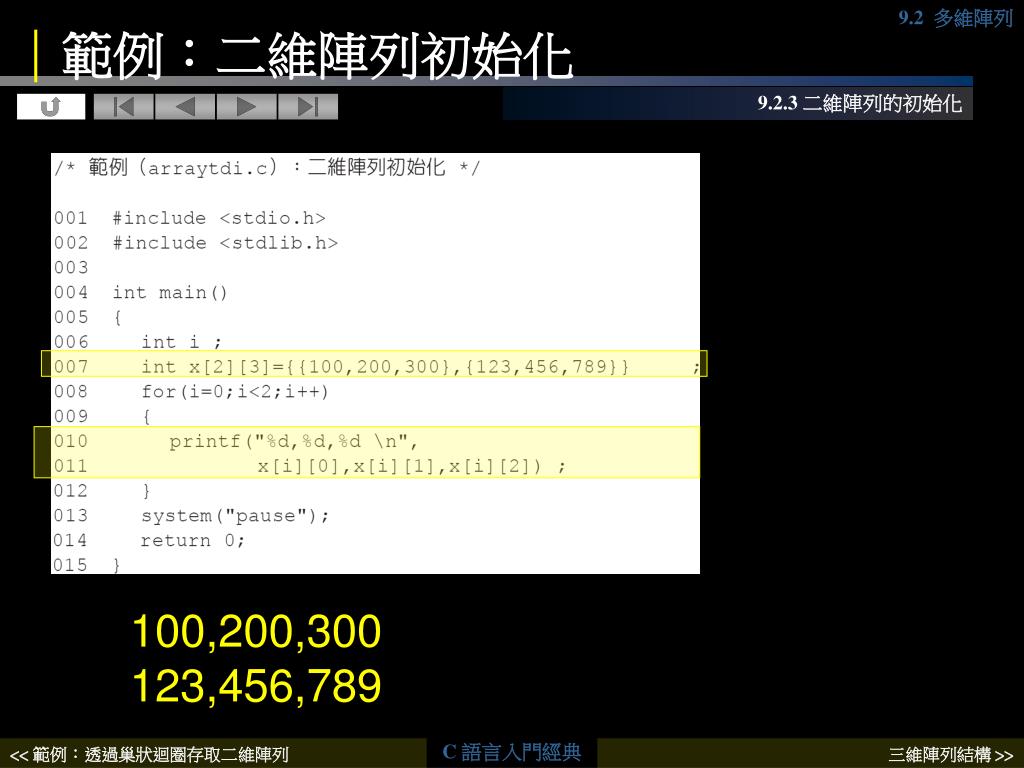
Task: Go to the previous slide arrow
Action: [x=185, y=106]
